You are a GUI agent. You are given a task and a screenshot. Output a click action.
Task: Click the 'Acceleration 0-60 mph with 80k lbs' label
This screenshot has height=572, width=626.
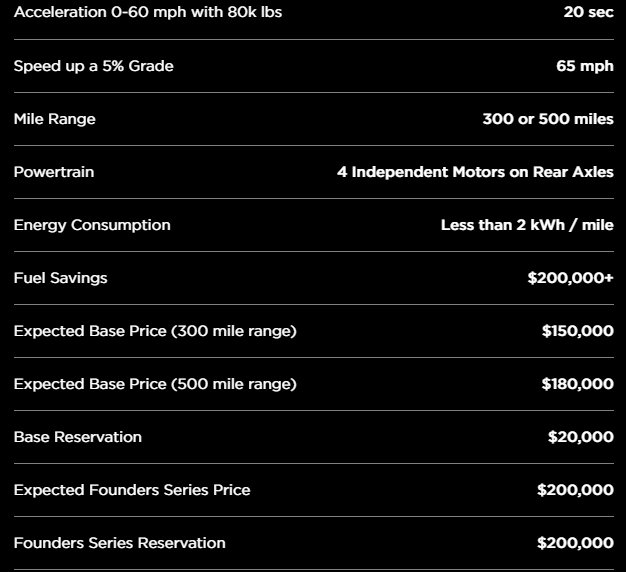point(148,12)
